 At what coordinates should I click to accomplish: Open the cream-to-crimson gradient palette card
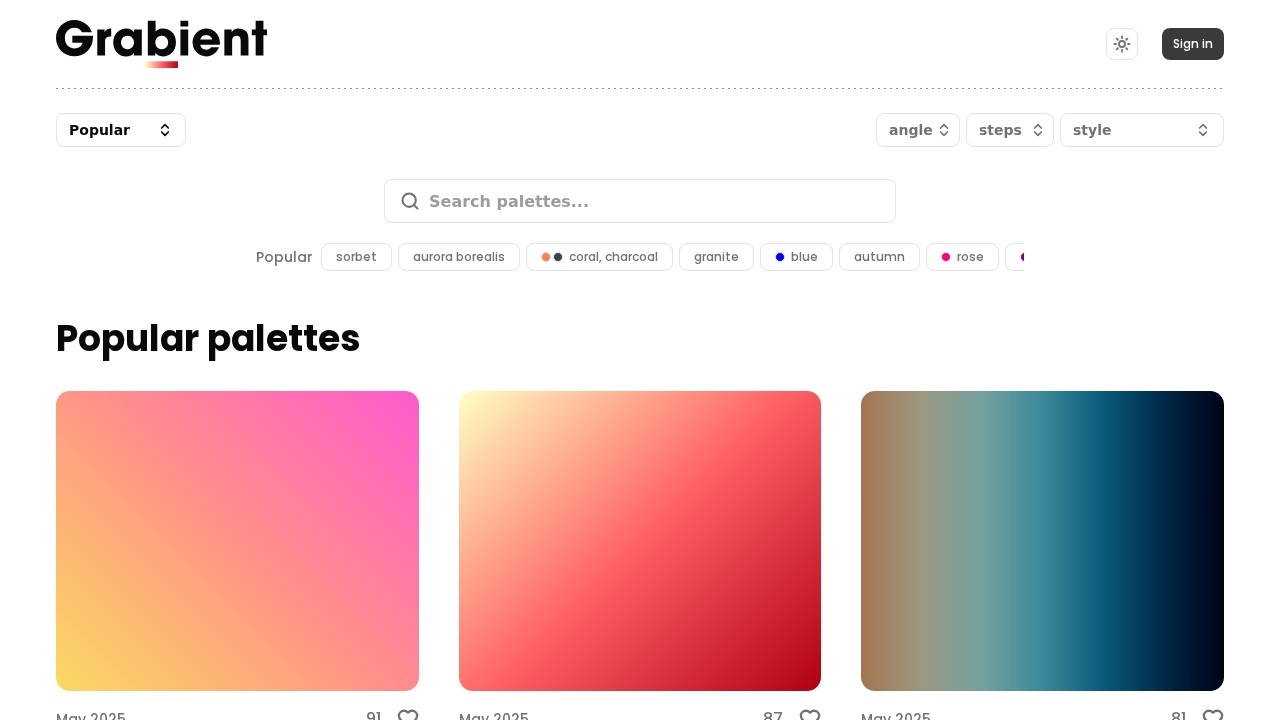[x=640, y=541]
